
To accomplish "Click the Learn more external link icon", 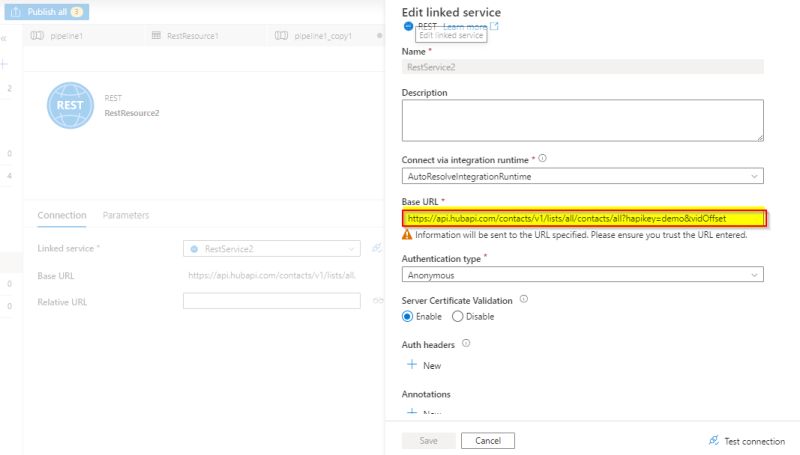I will point(494,26).
